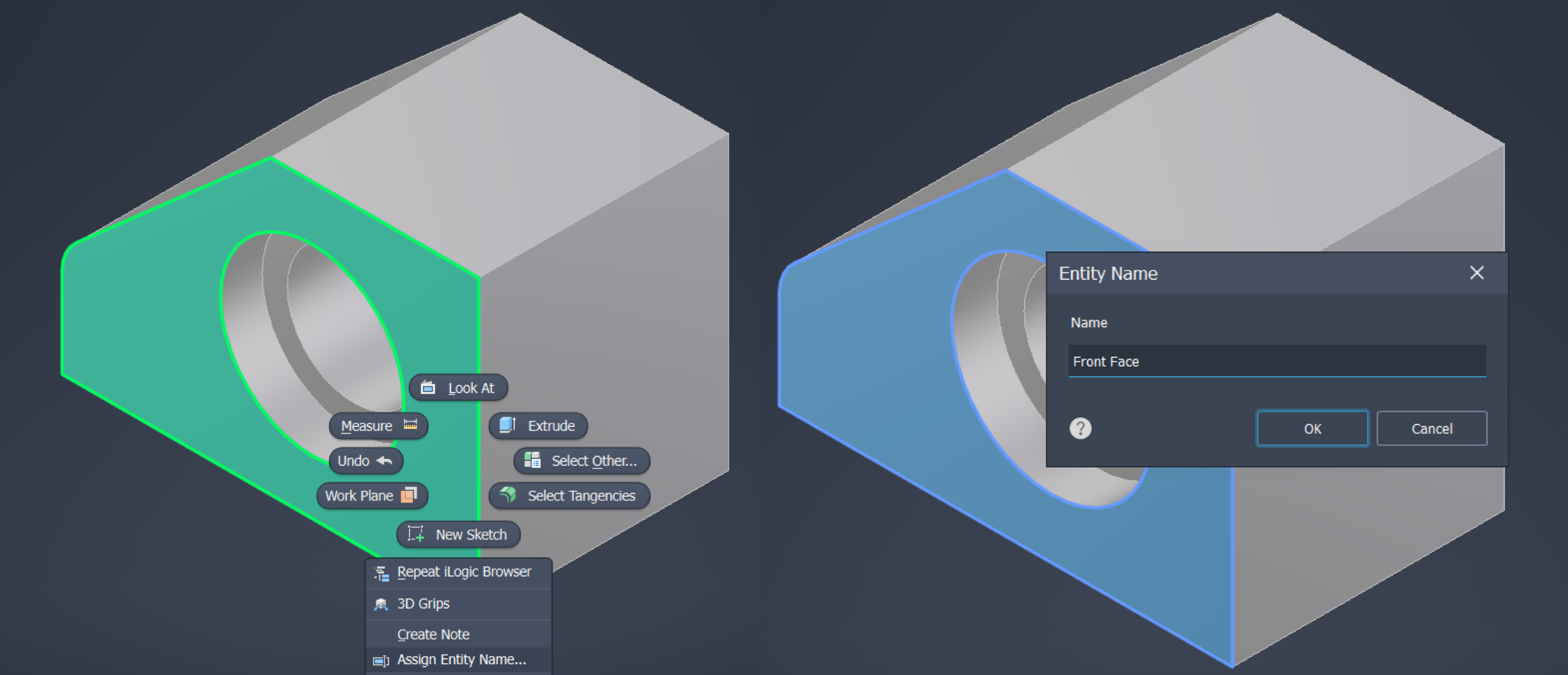Undo the last action
Screen dimensions: 1568x675
pos(365,461)
